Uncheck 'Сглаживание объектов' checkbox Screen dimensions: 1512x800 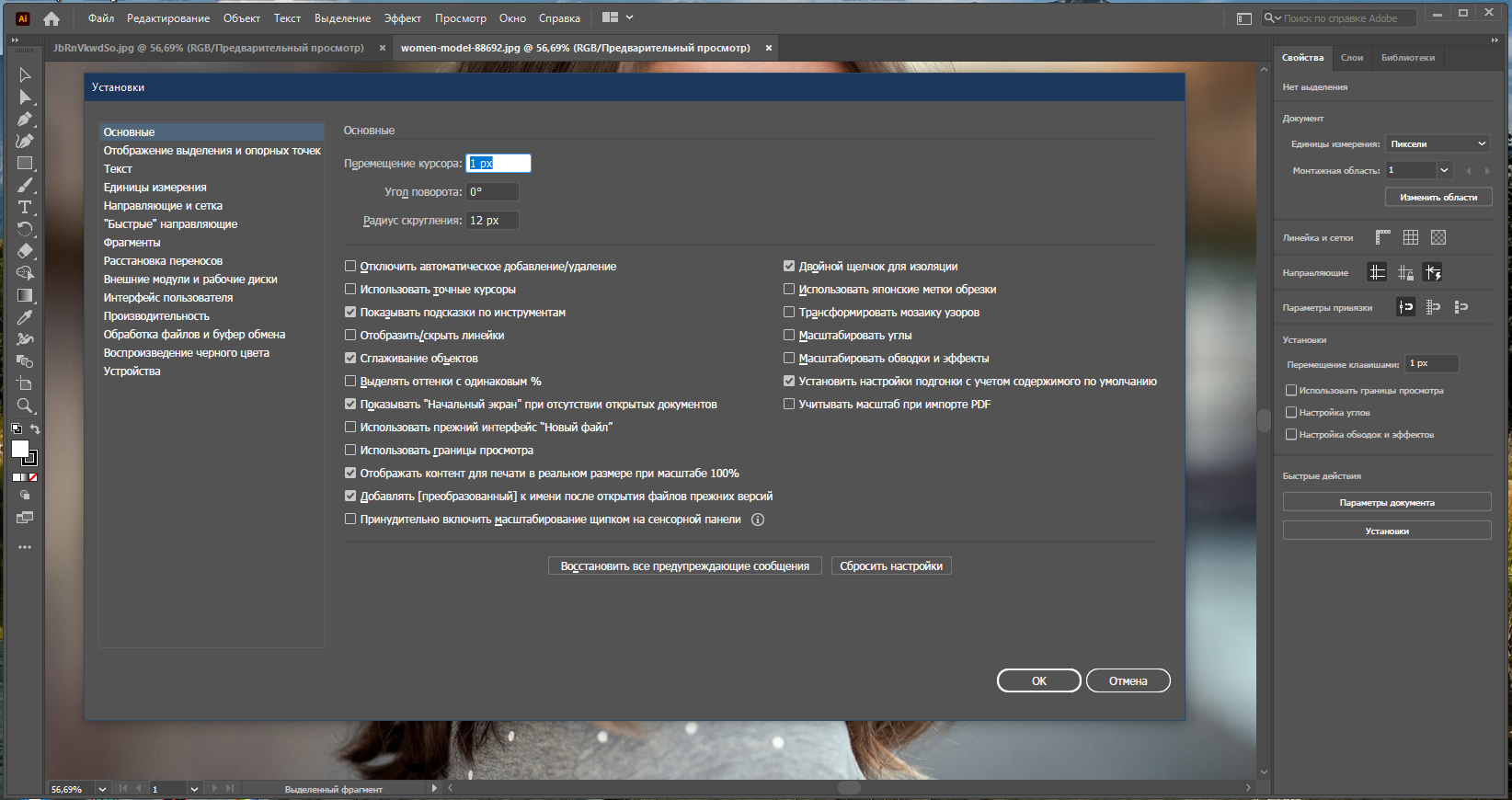click(350, 358)
